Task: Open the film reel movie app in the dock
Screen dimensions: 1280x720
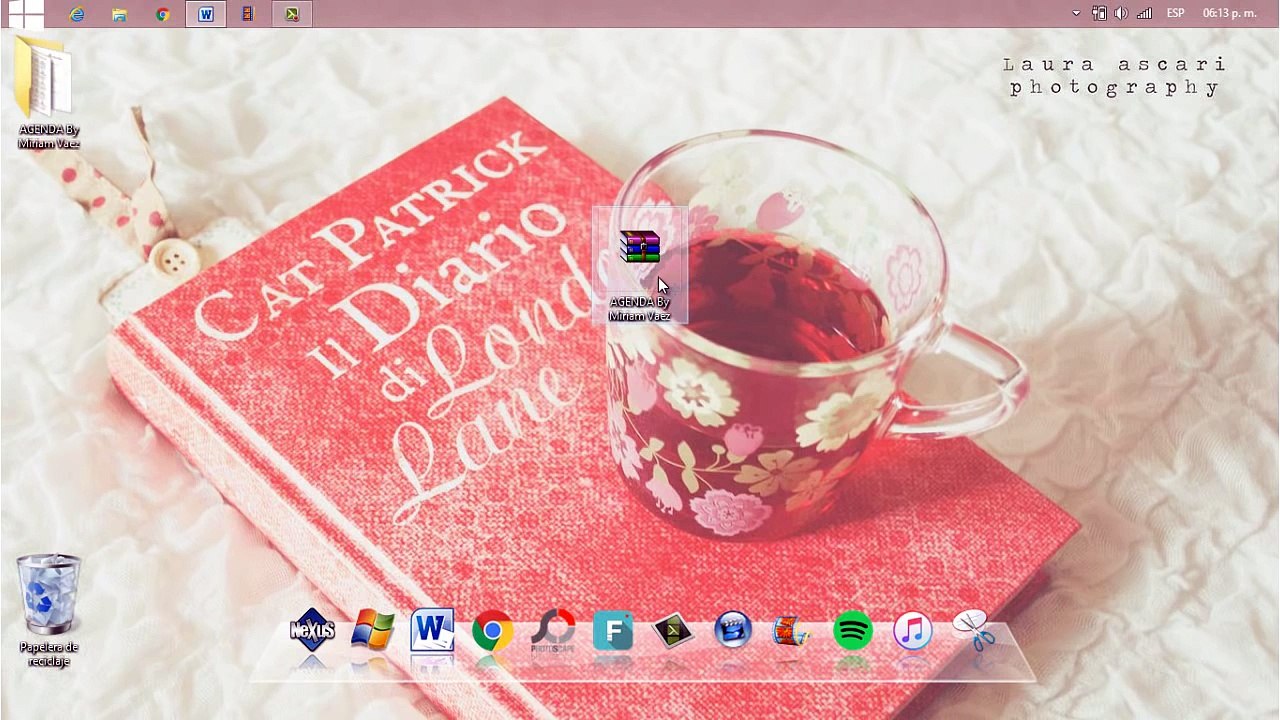Action: point(792,631)
